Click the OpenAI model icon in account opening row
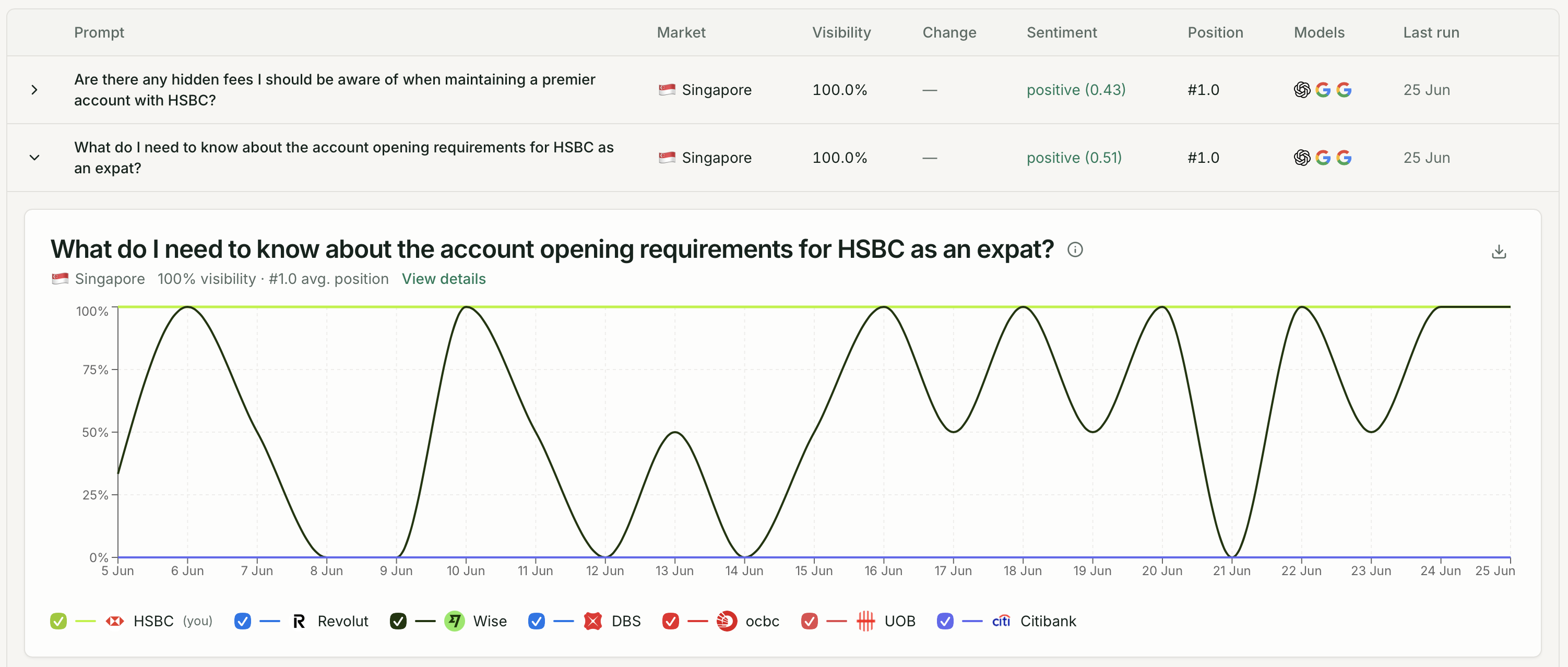Screen dimensions: 1568x667 pos(1302,158)
